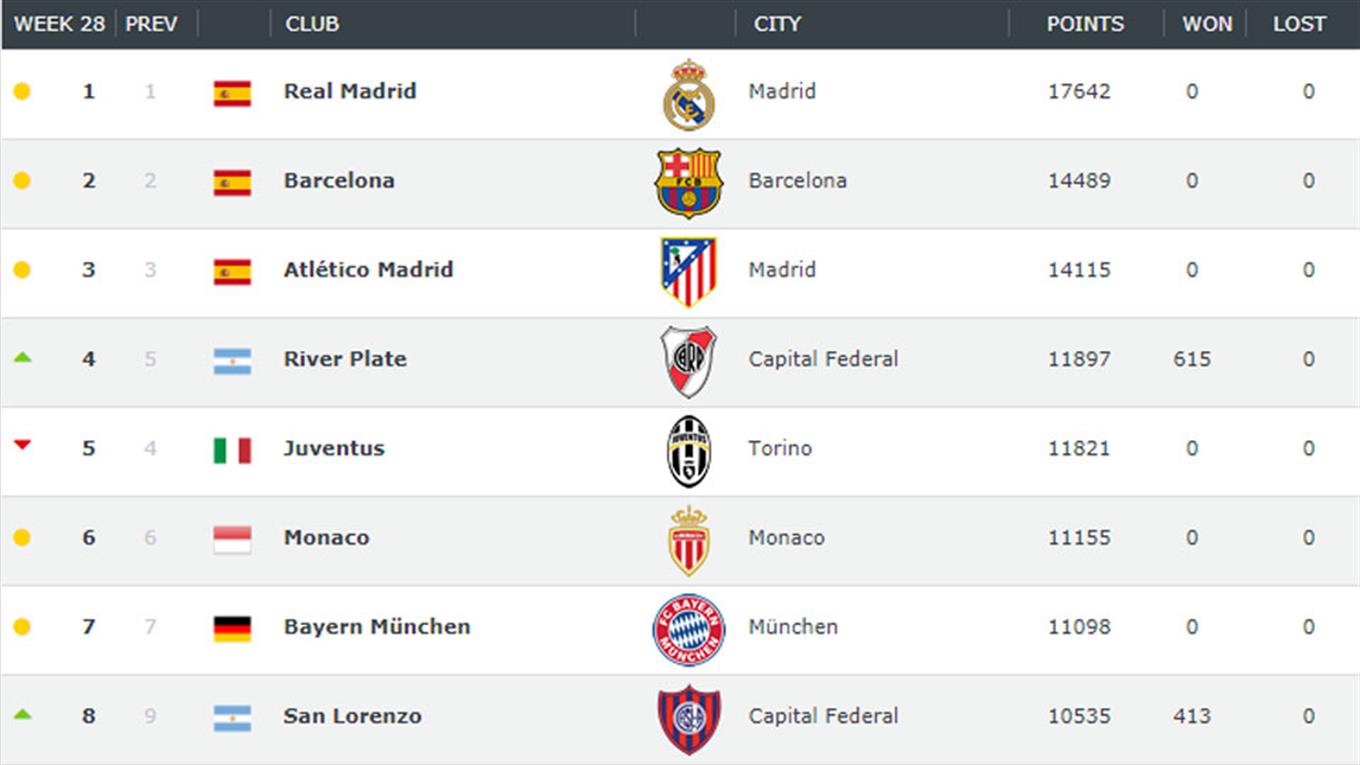Open the Atlético Madrid club name link
The height and width of the screenshot is (765, 1360).
[368, 270]
